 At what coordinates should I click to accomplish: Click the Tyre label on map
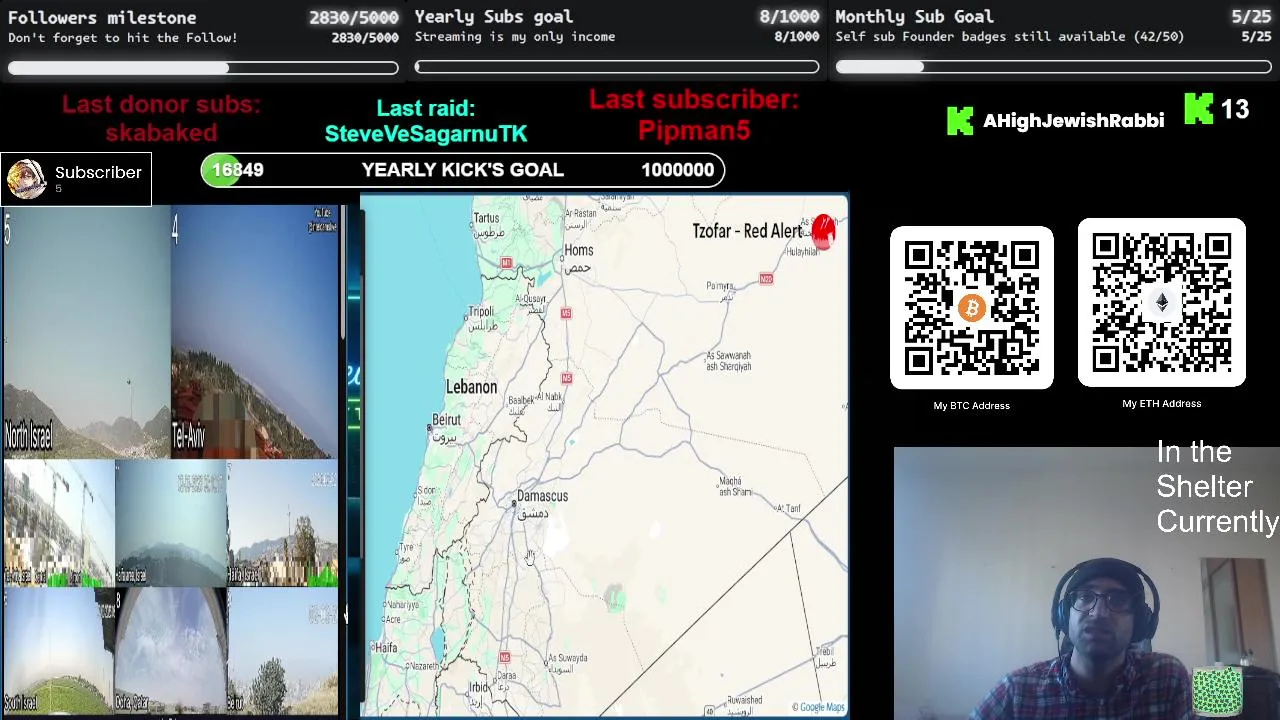point(405,548)
